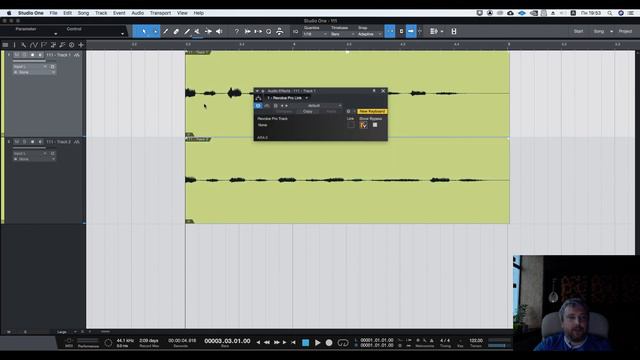Mute Track 2 with M button
The height and width of the screenshot is (360, 640).
click(x=17, y=142)
